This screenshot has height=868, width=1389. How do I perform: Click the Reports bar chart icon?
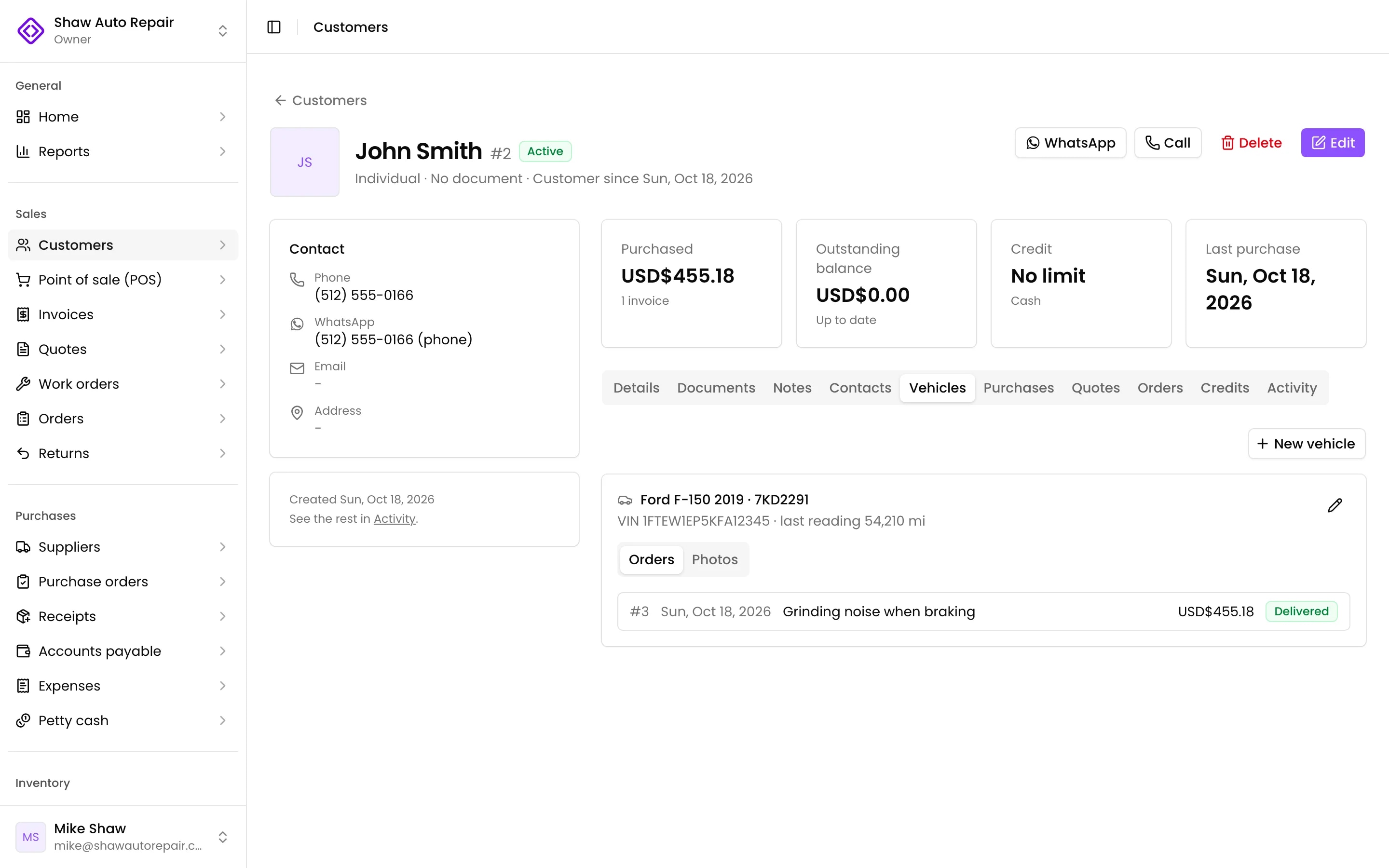coord(23,151)
